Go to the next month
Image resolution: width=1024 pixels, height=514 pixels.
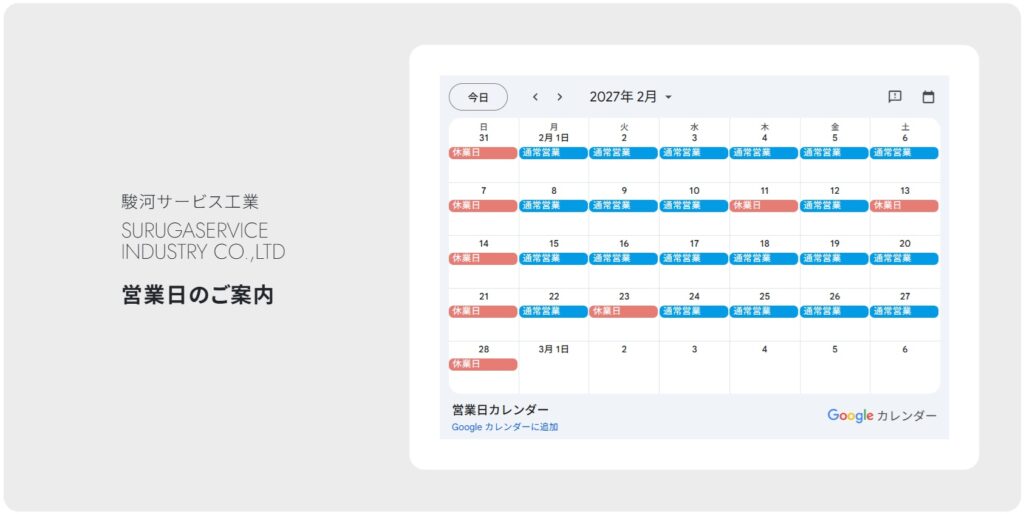(560, 97)
